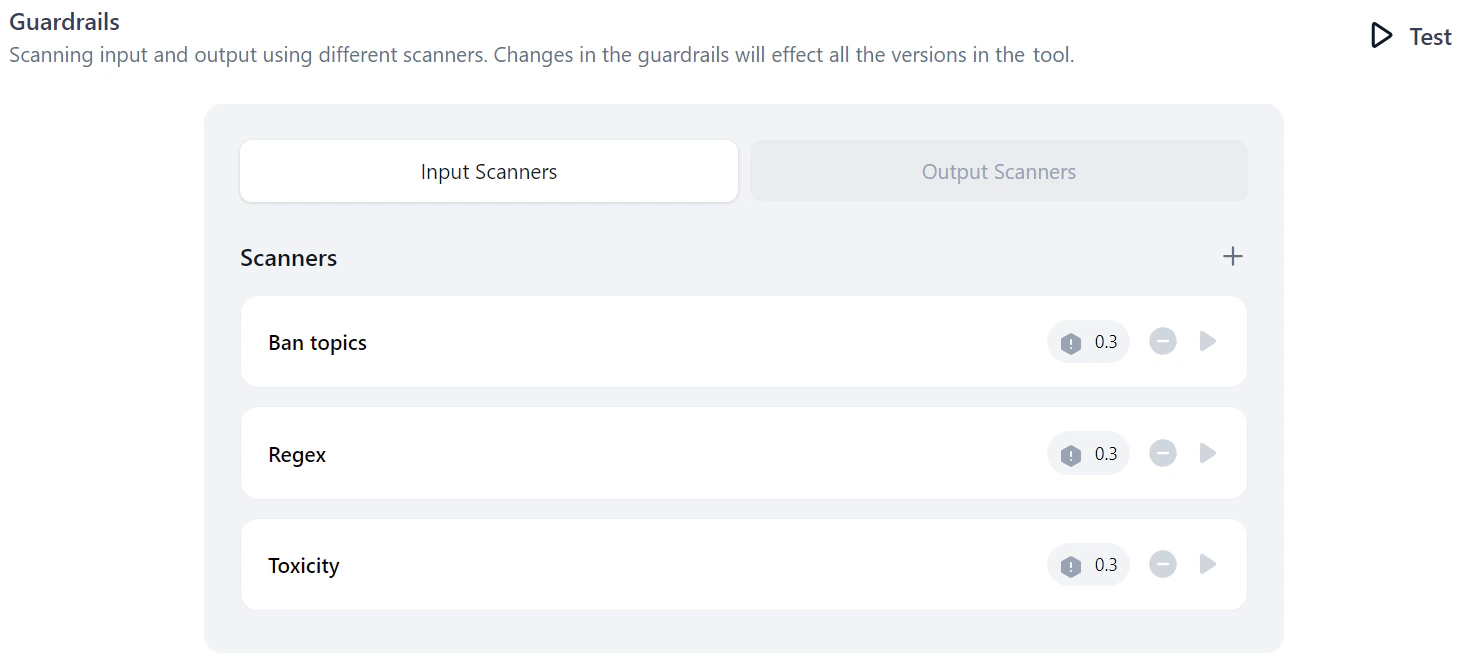Screen dimensions: 1467x661
Task: Click the 0.3 threshold badge on Toxicity
Action: click(1105, 564)
